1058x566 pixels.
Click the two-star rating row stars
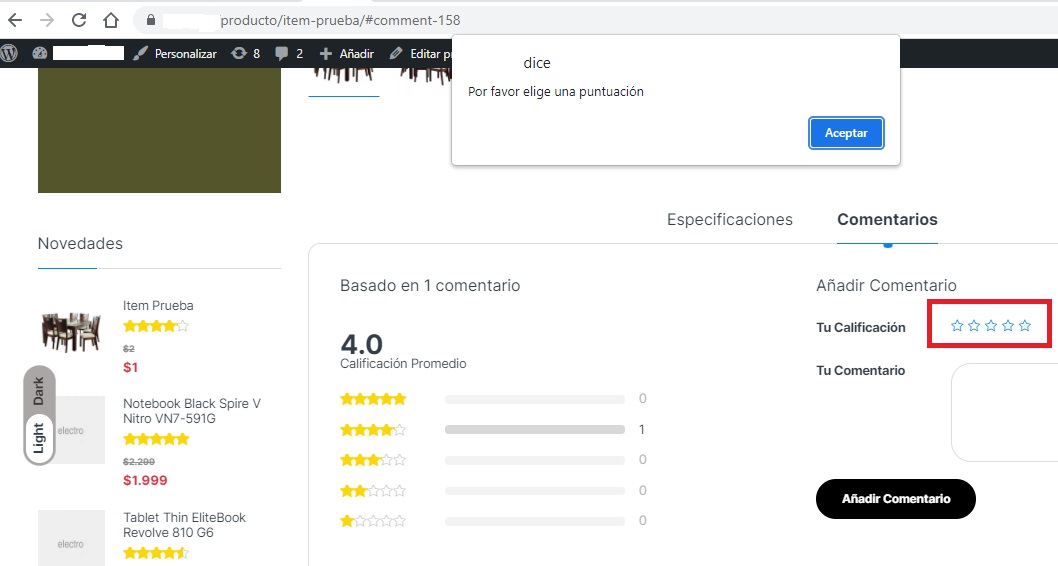373,490
